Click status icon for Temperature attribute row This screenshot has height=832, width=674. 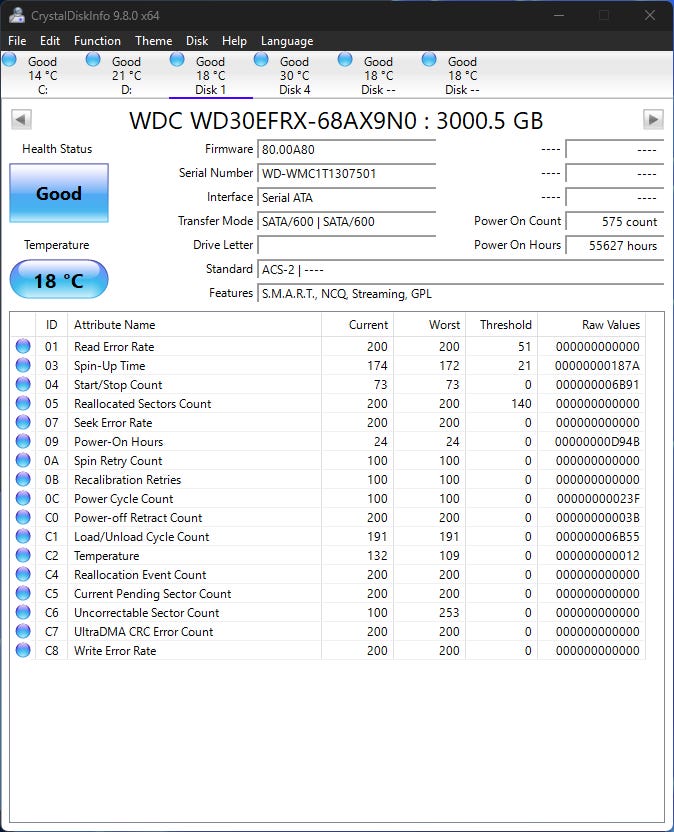pos(23,555)
